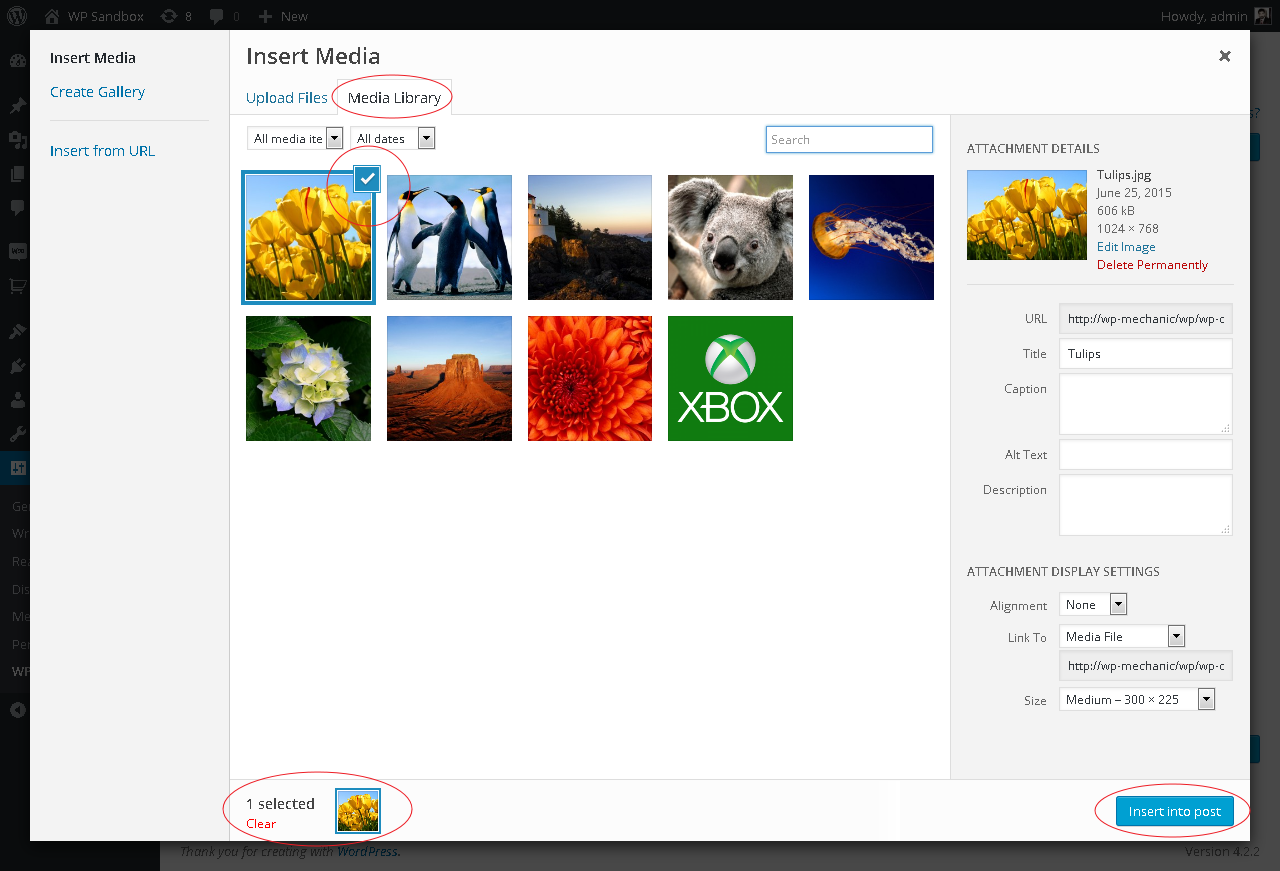Switch to the Upload Files tab
The height and width of the screenshot is (871, 1280).
click(x=287, y=98)
